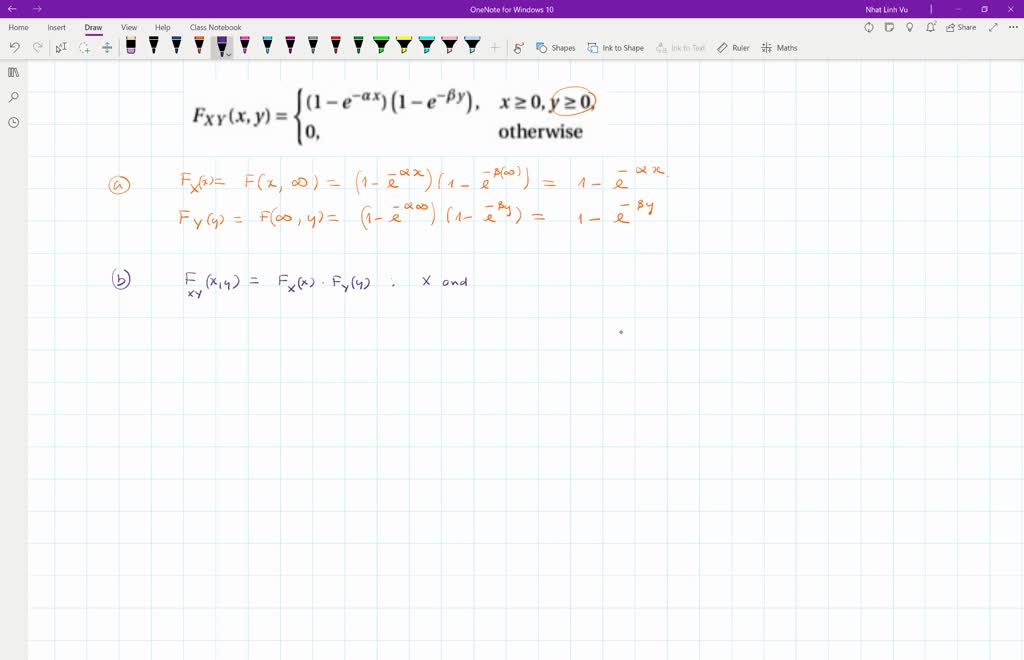Click the Share button

pyautogui.click(x=962, y=27)
